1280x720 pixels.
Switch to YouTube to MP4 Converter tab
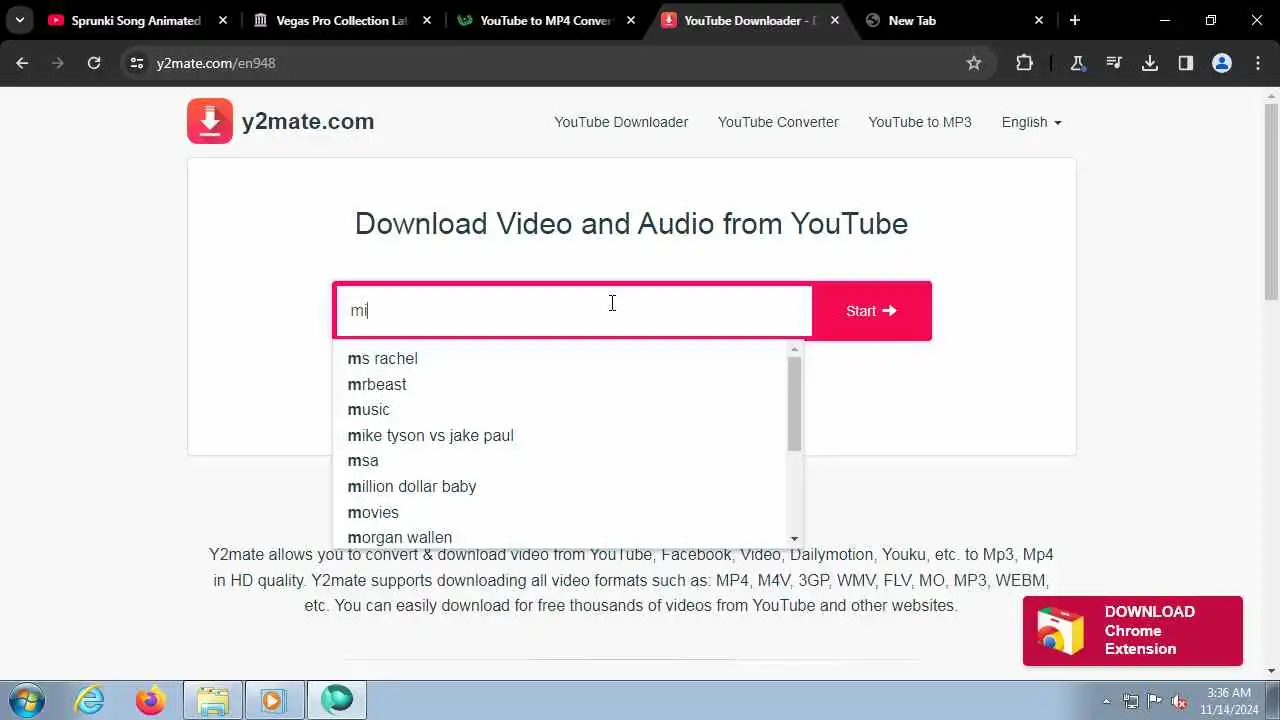click(x=535, y=20)
